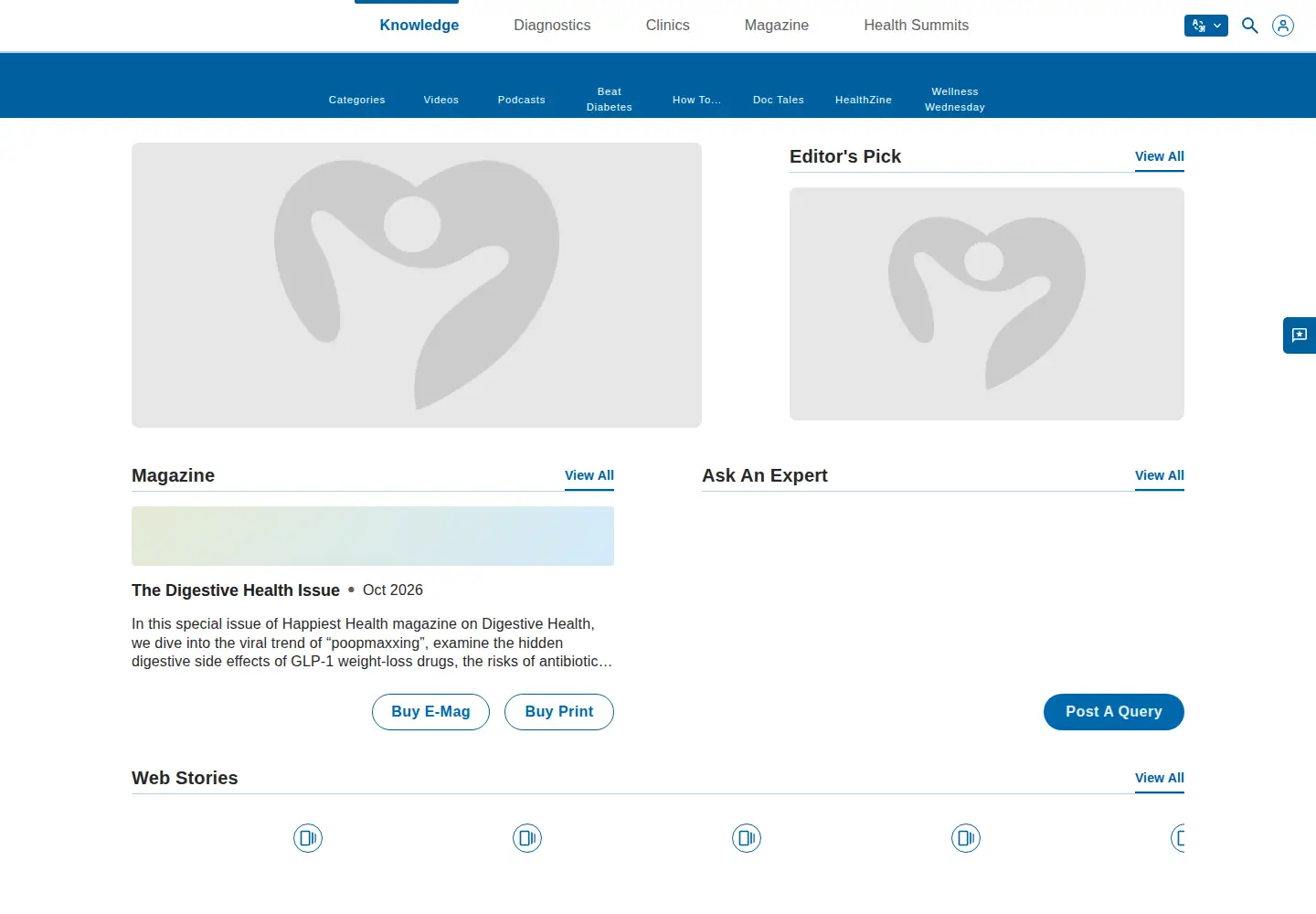The width and height of the screenshot is (1316, 914).
Task: Switch to the Diagnostics tab
Action: [x=552, y=26]
